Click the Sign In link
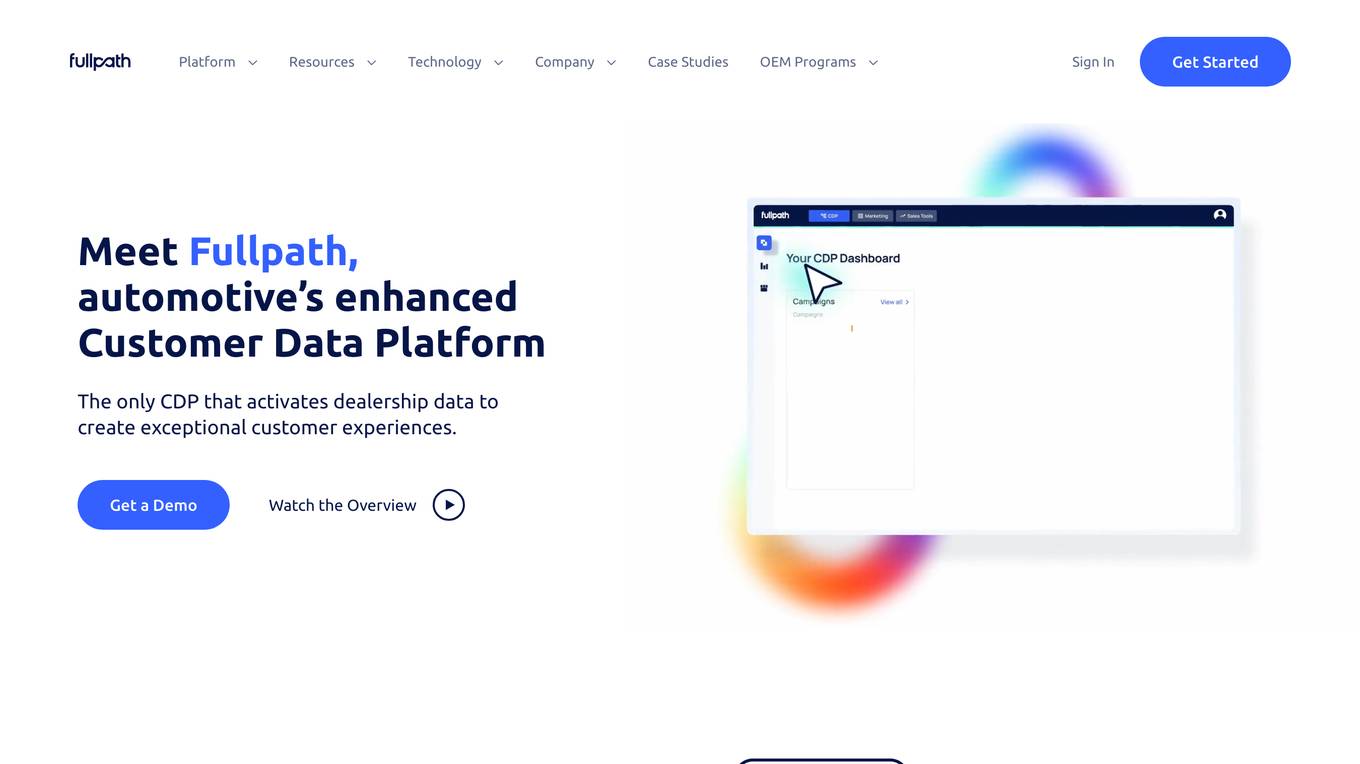Image resolution: width=1360 pixels, height=764 pixels. tap(1093, 62)
